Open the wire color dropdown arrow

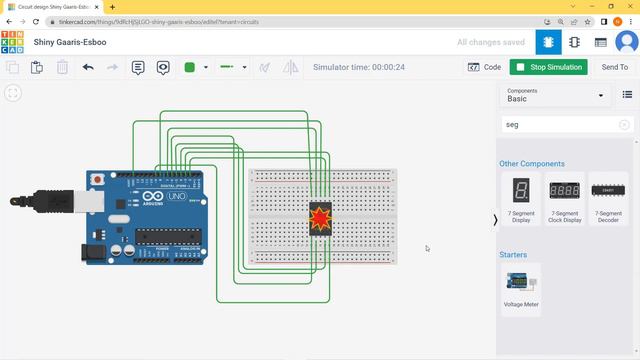click(206, 67)
